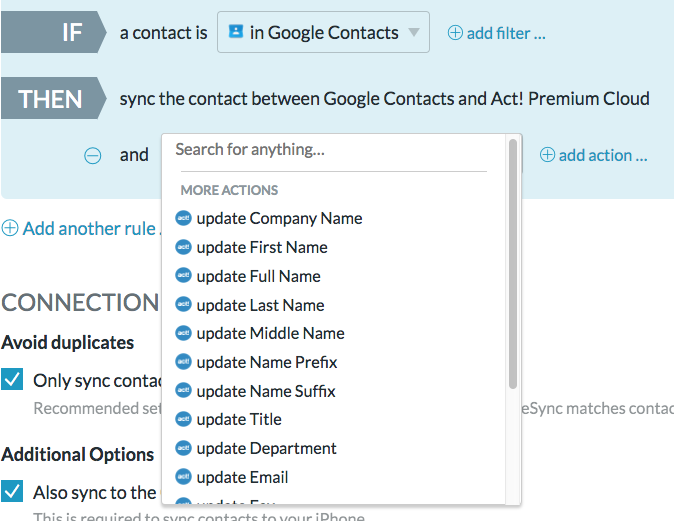This screenshot has height=521, width=674.
Task: Click the Act! icon beside update Email
Action: pyautogui.click(x=183, y=477)
